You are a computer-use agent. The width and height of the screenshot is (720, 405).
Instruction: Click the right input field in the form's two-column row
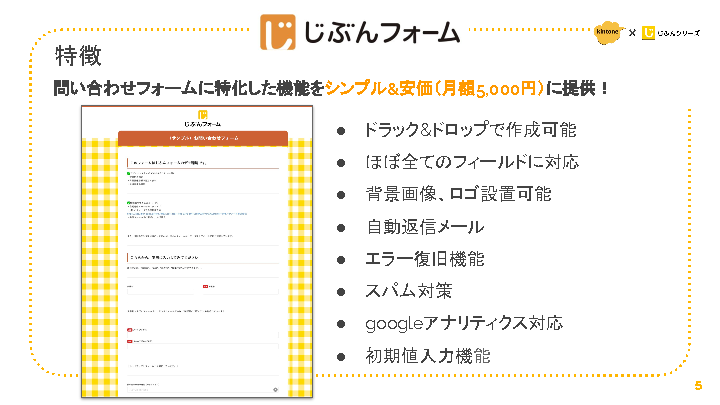[240, 290]
